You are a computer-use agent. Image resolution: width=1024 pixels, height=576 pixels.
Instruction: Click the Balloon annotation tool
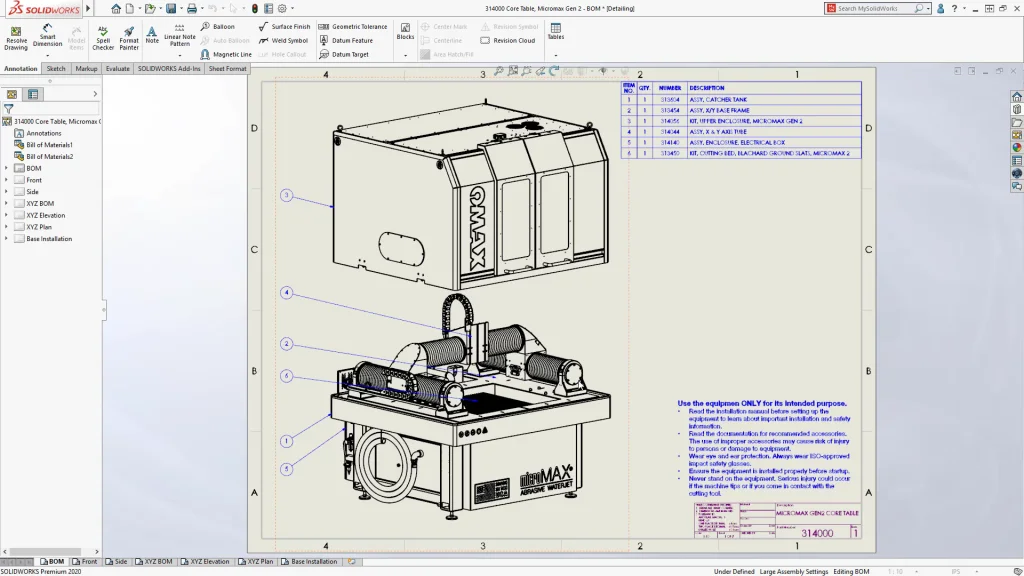tap(218, 27)
